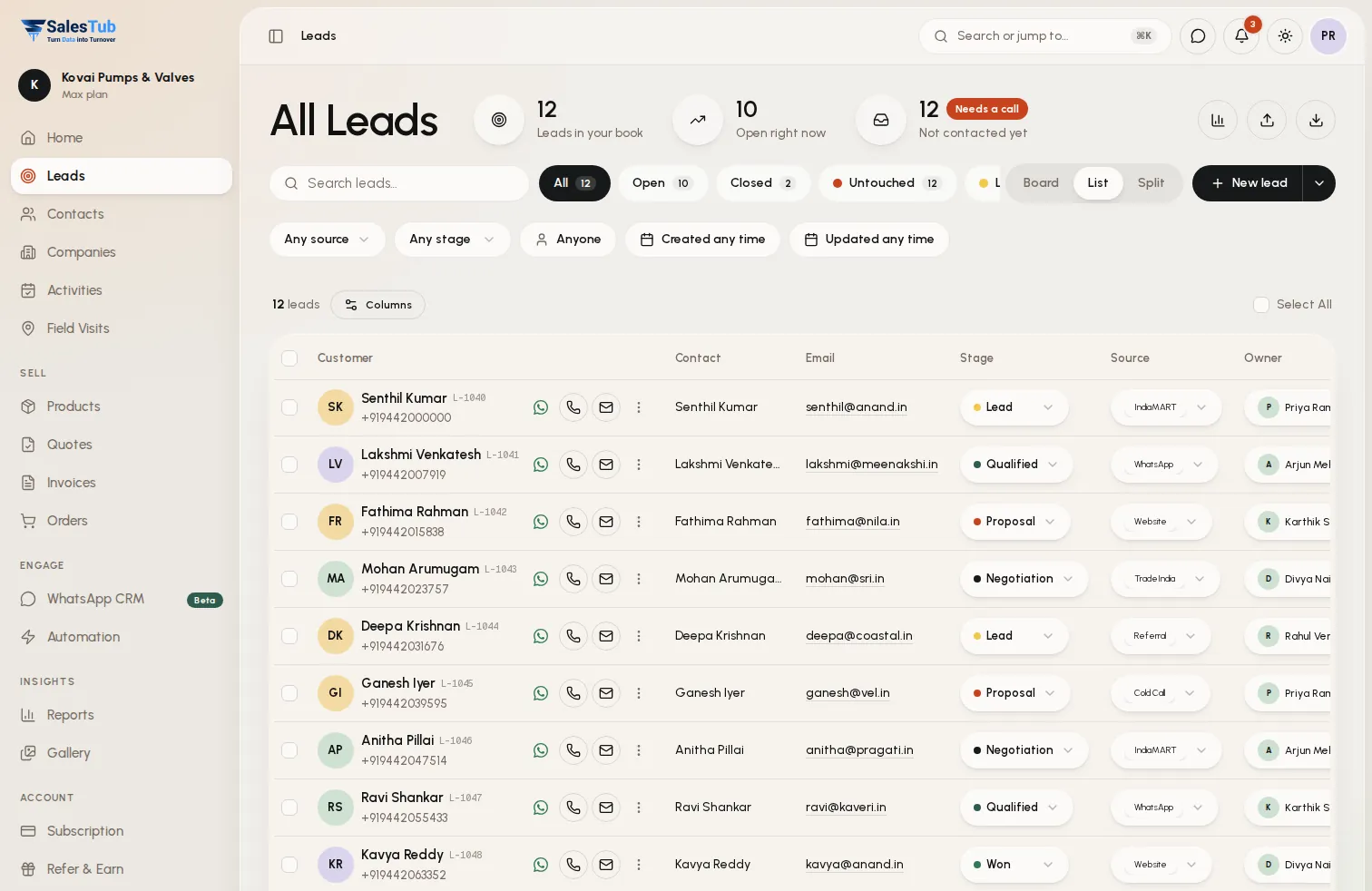
Task: Open more options for Senthil Kumar
Action: pyautogui.click(x=639, y=407)
